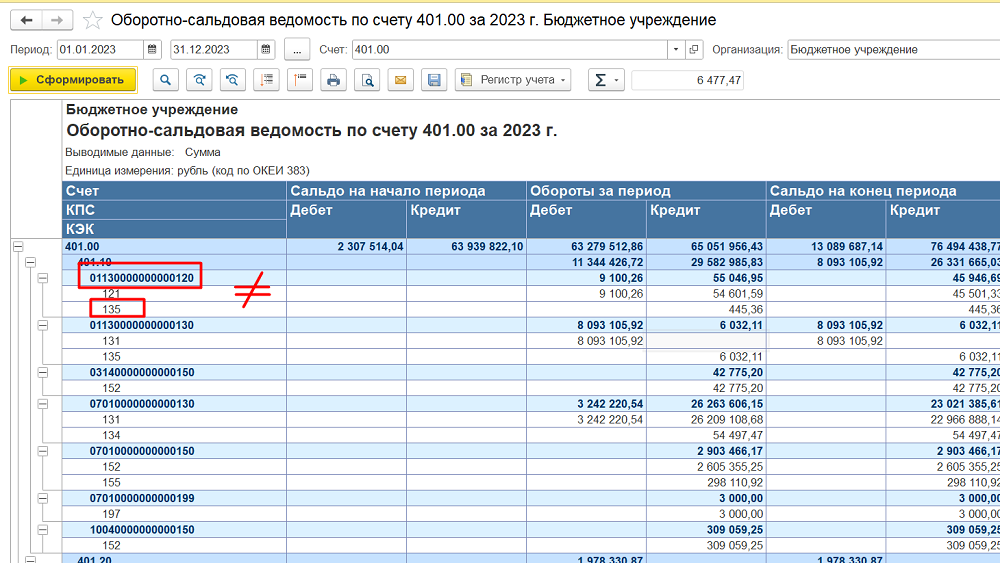Send report by email envelope icon
The image size is (1000, 563).
click(401, 80)
